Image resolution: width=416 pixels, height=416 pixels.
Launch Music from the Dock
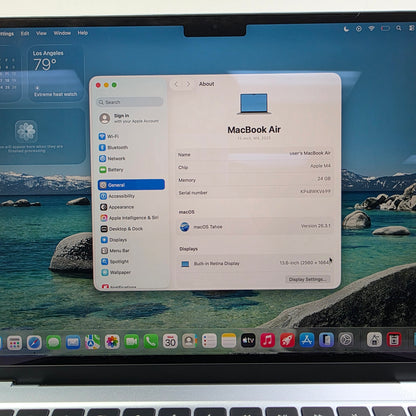click(x=268, y=340)
